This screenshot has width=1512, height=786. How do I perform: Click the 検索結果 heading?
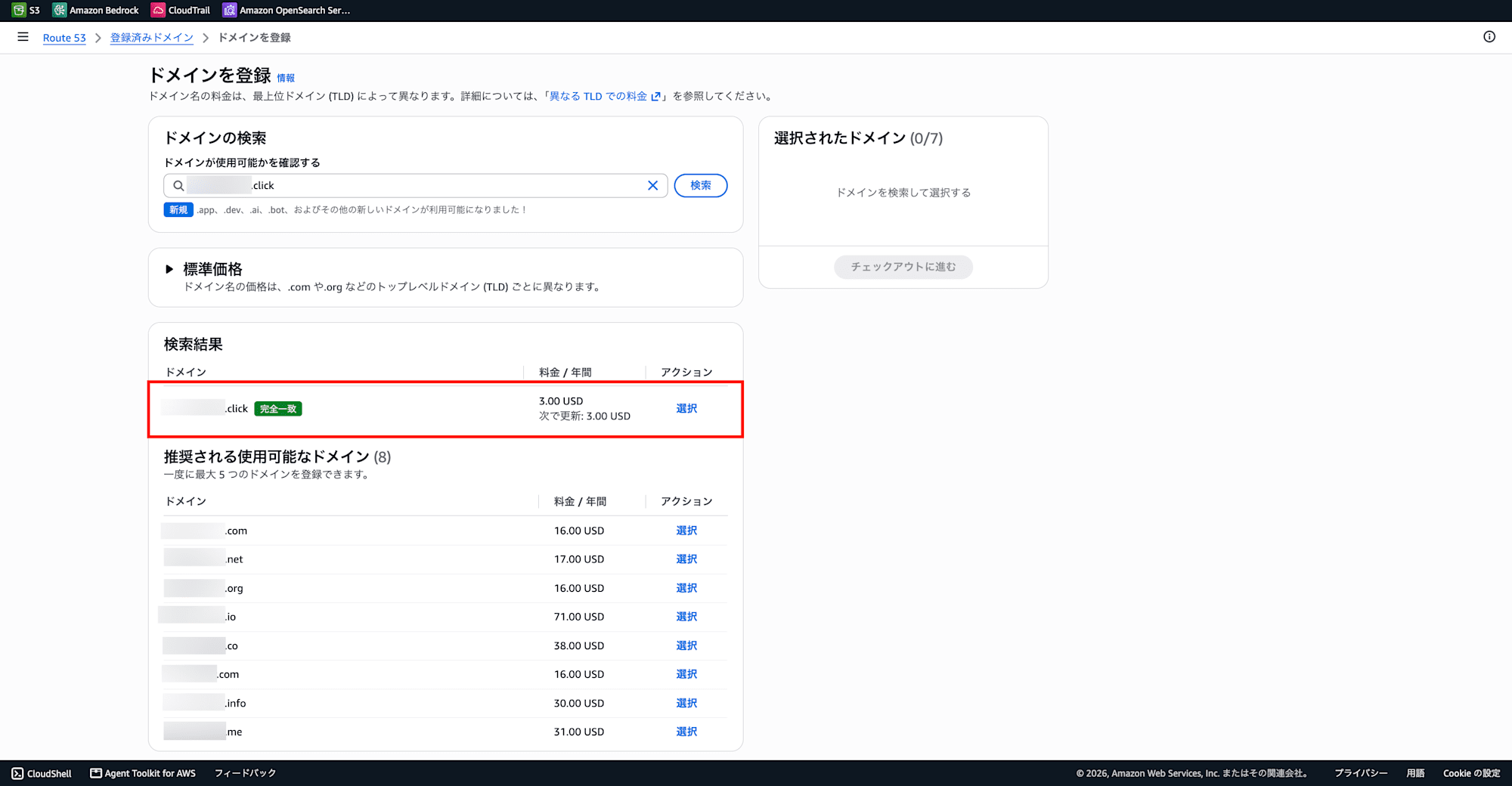194,345
